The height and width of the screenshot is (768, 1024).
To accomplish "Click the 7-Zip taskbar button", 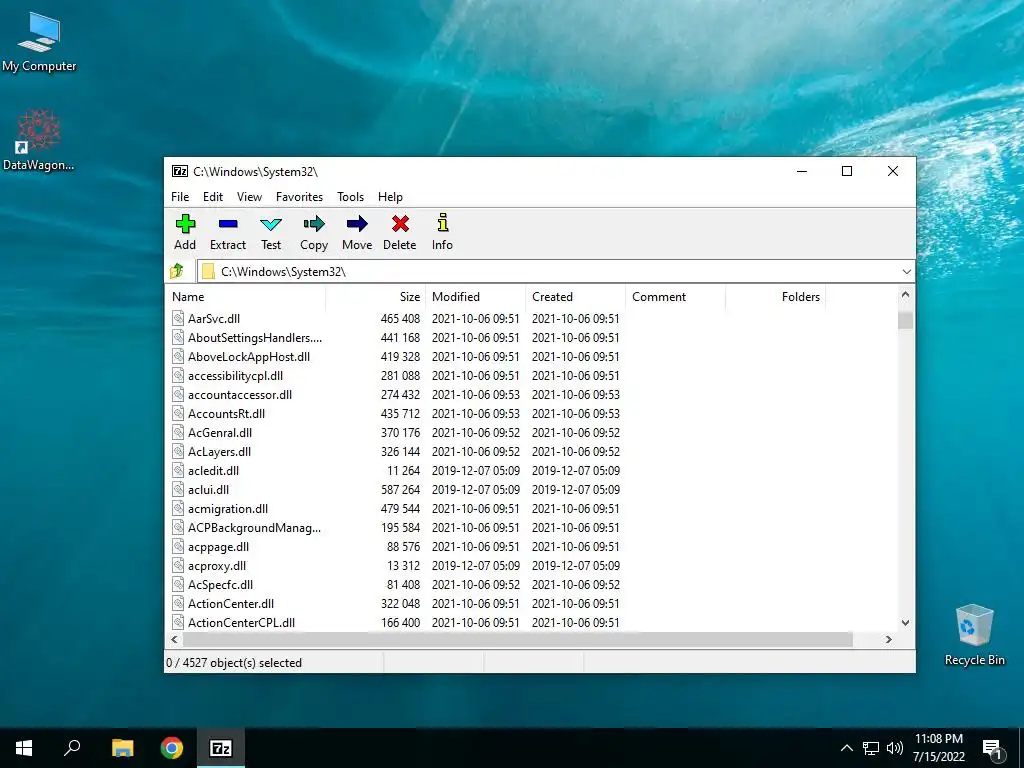I will point(221,748).
